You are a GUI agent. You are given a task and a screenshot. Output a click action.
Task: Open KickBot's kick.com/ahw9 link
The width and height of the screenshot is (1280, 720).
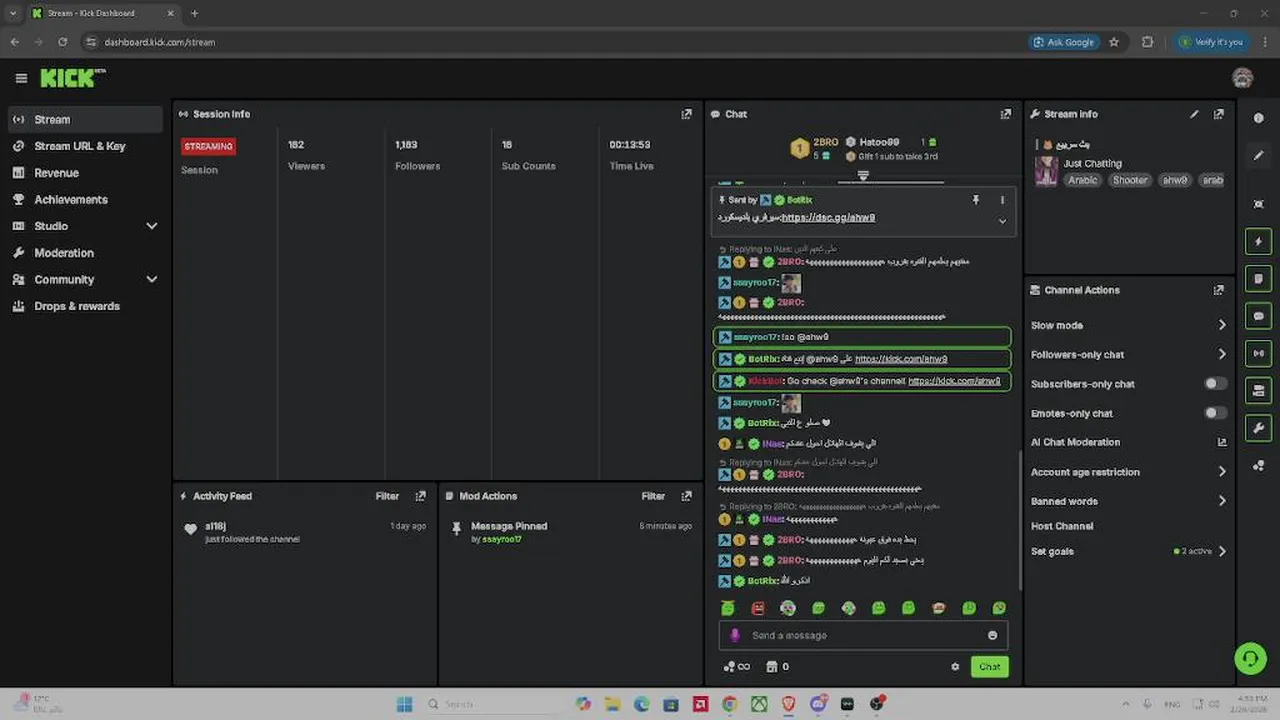(x=954, y=381)
